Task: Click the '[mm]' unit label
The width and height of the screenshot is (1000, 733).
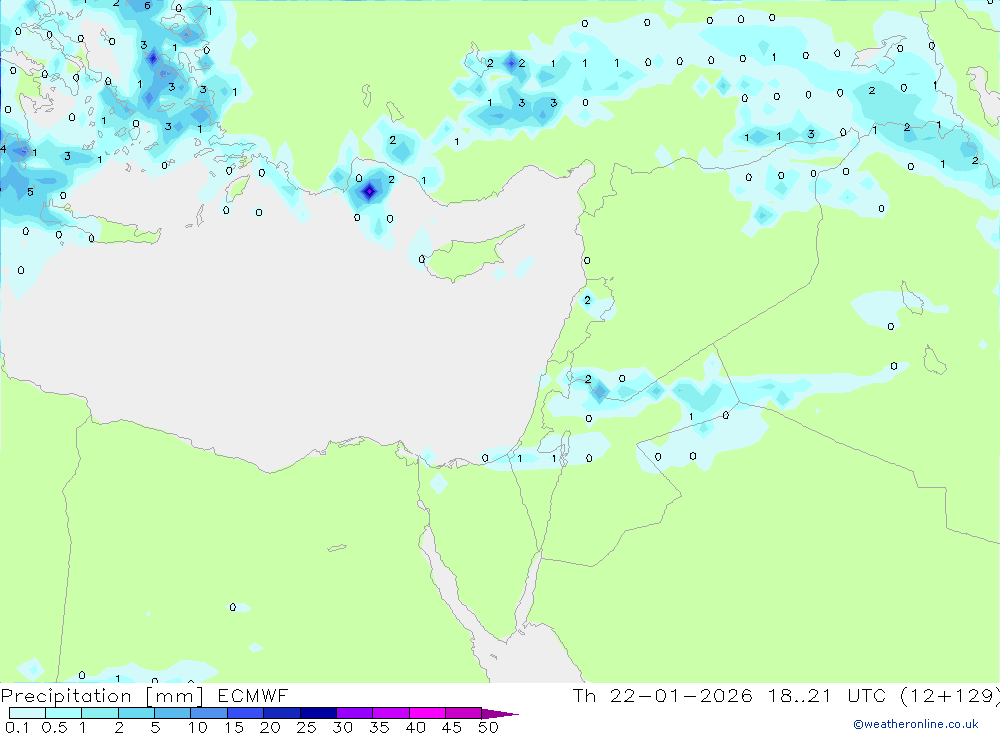Action: coord(175,696)
